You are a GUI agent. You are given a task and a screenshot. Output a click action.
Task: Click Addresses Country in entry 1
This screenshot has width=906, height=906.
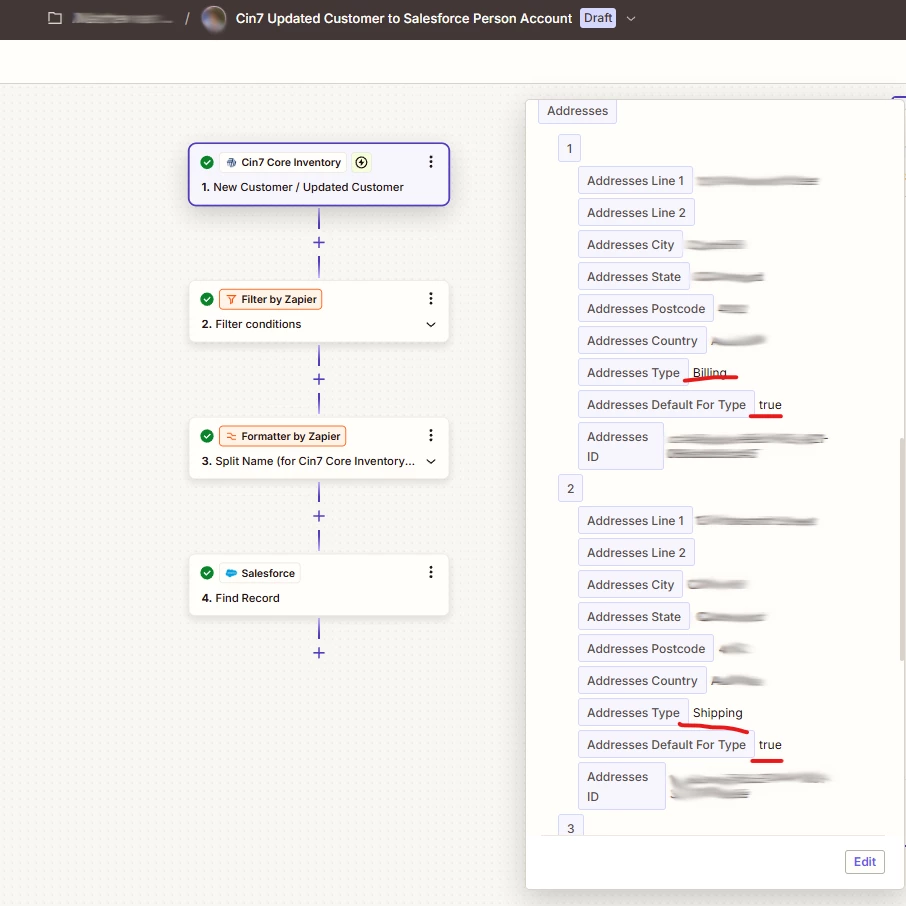642,341
